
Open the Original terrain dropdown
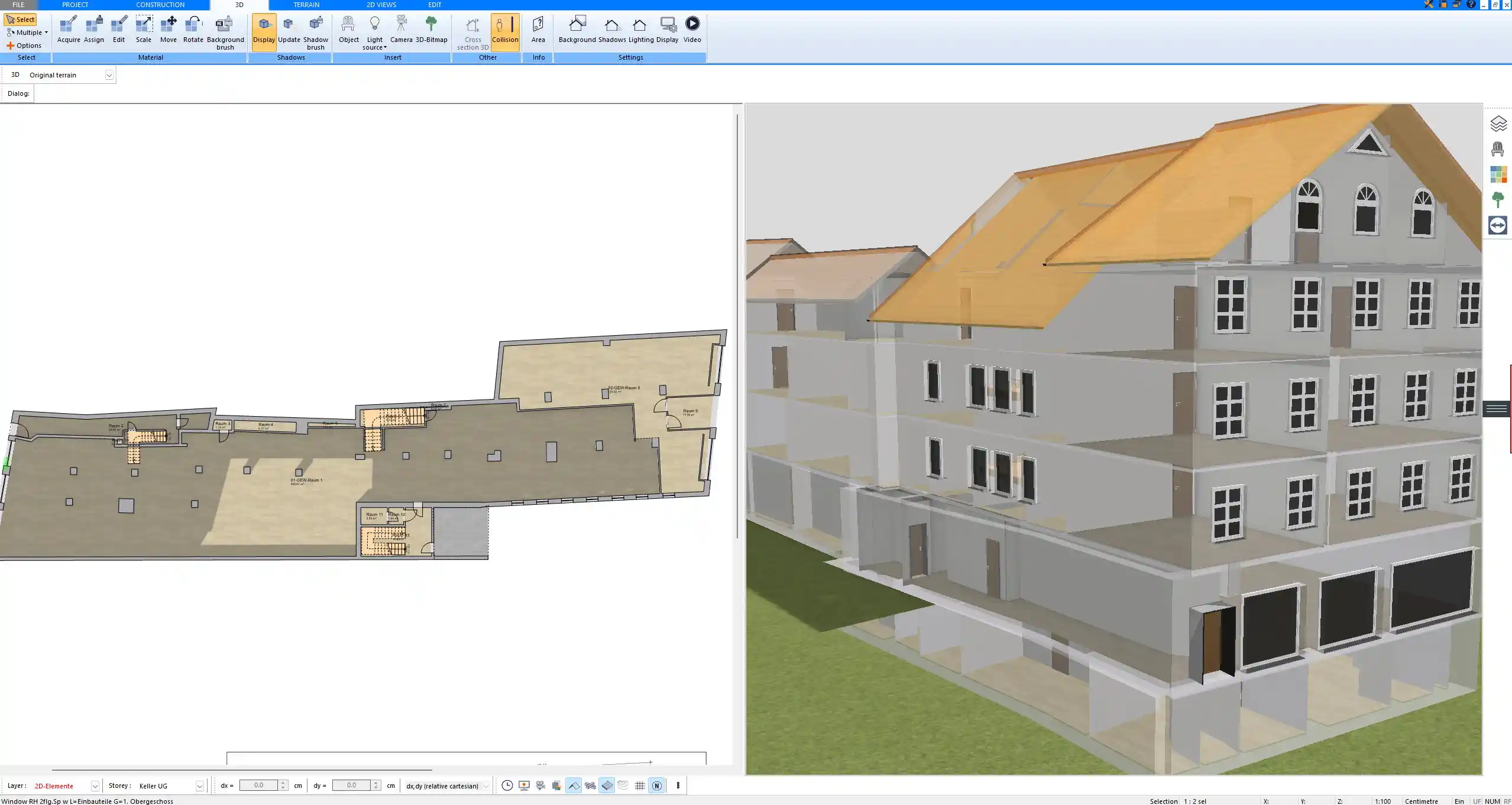[109, 75]
